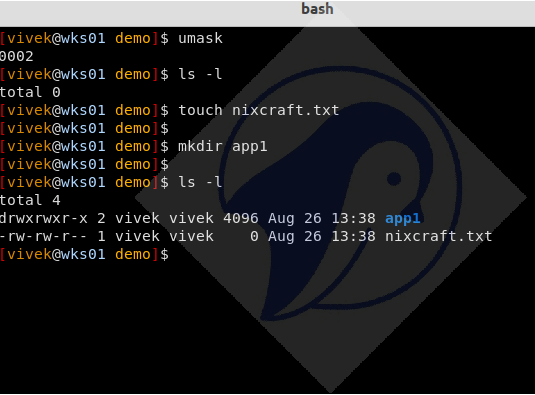Click the blue app1 directory name

[403, 219]
